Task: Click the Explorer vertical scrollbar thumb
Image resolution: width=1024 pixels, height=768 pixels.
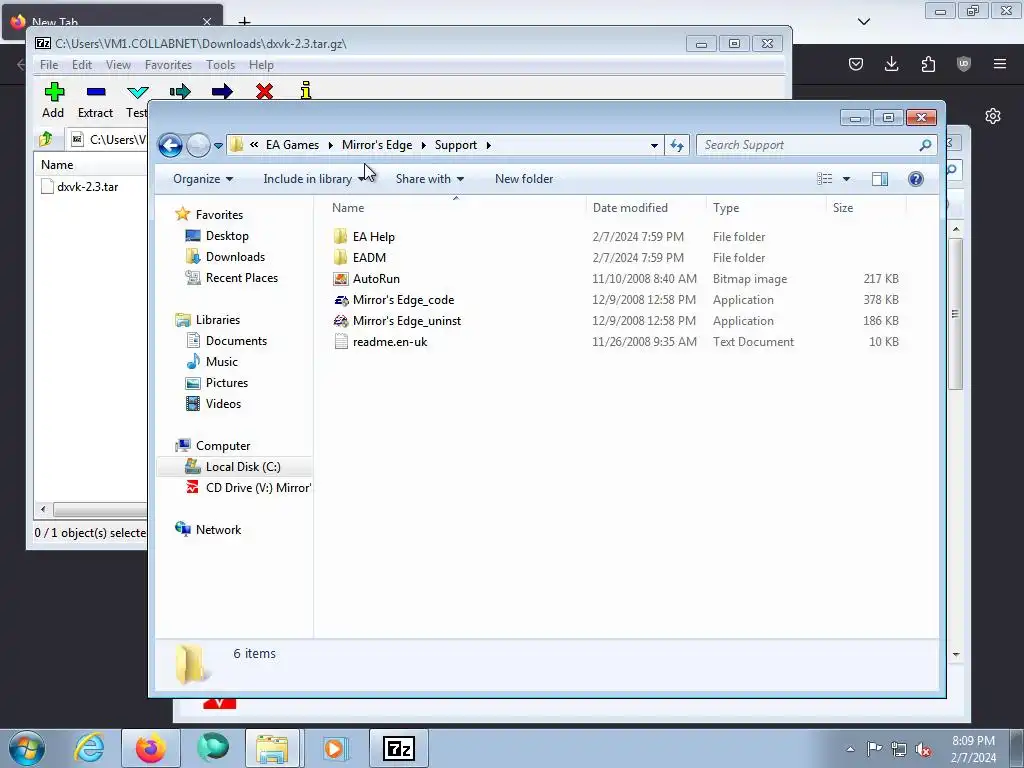Action: pyautogui.click(x=955, y=314)
